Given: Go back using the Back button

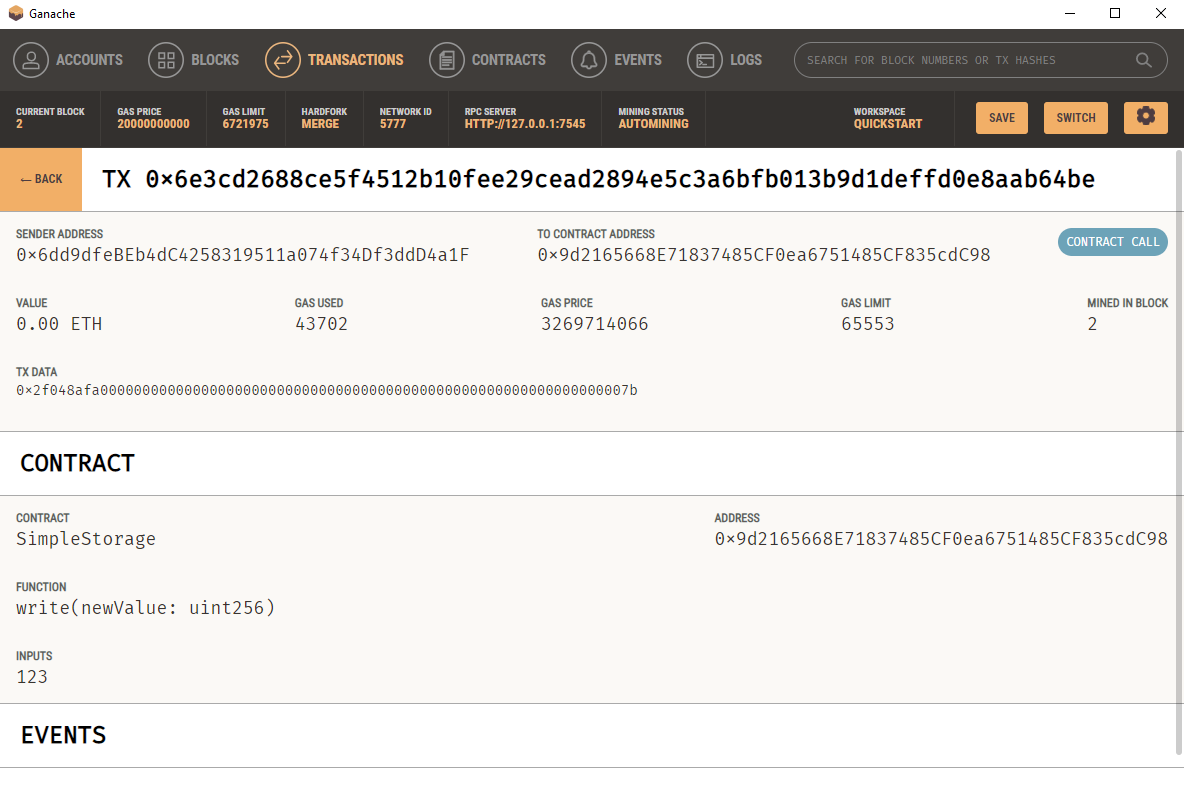Looking at the screenshot, I should point(41,179).
